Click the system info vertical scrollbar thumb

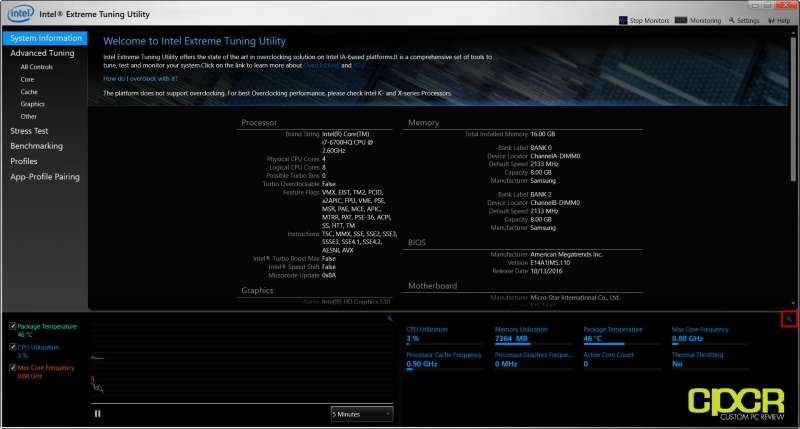[x=793, y=107]
